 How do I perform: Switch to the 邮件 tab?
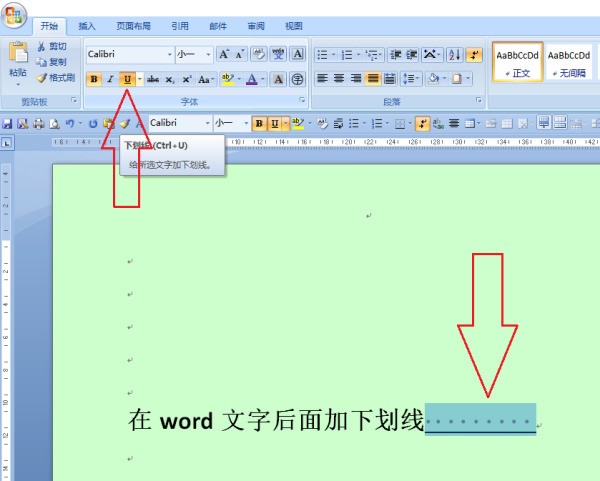(x=218, y=26)
